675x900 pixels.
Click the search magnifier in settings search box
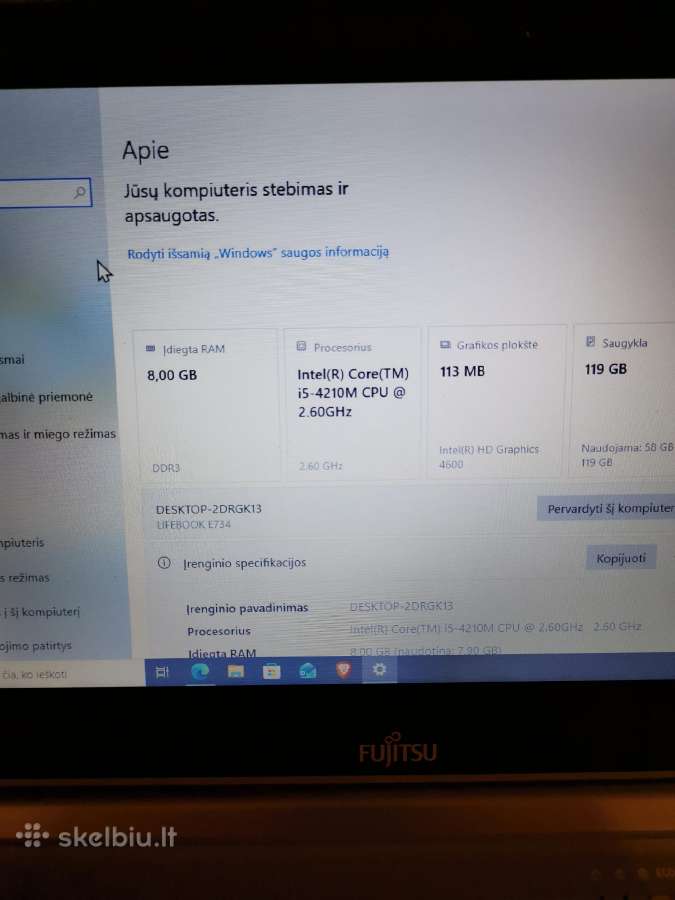point(80,192)
